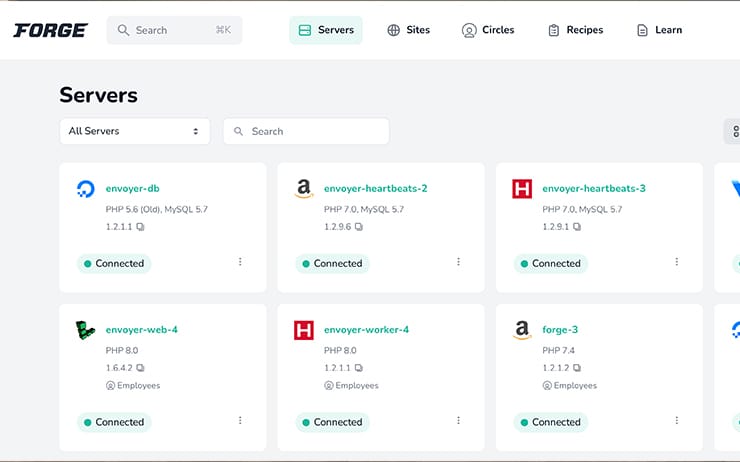Image resolution: width=740 pixels, height=462 pixels.
Task: Click the view toggle icon beside servers search
Action: tap(734, 131)
